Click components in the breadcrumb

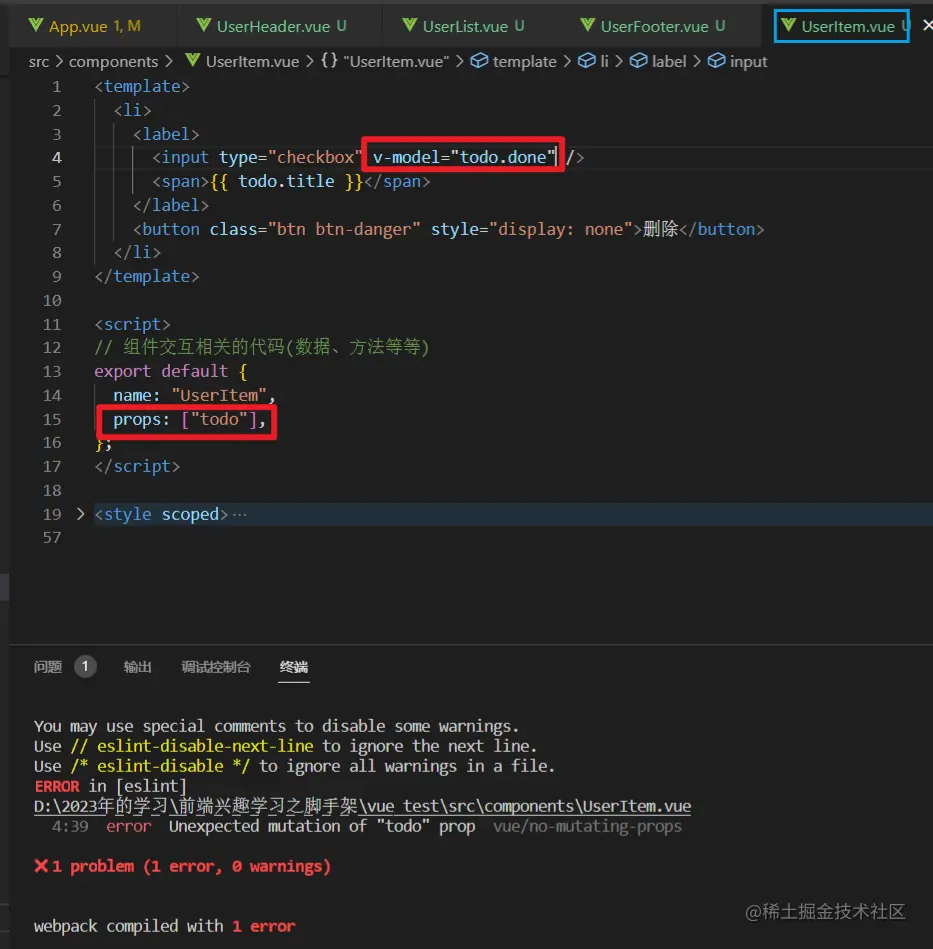[113, 62]
